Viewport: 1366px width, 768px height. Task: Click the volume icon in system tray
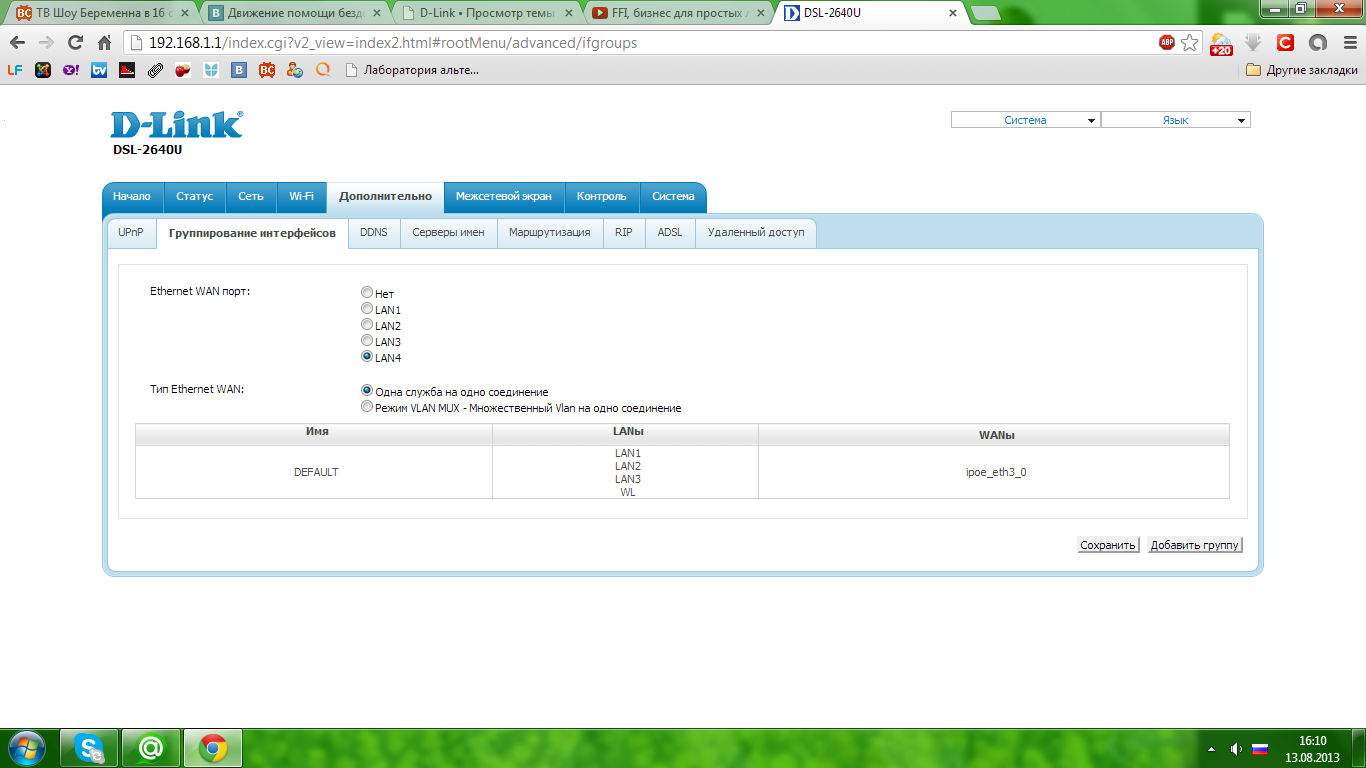[1236, 749]
